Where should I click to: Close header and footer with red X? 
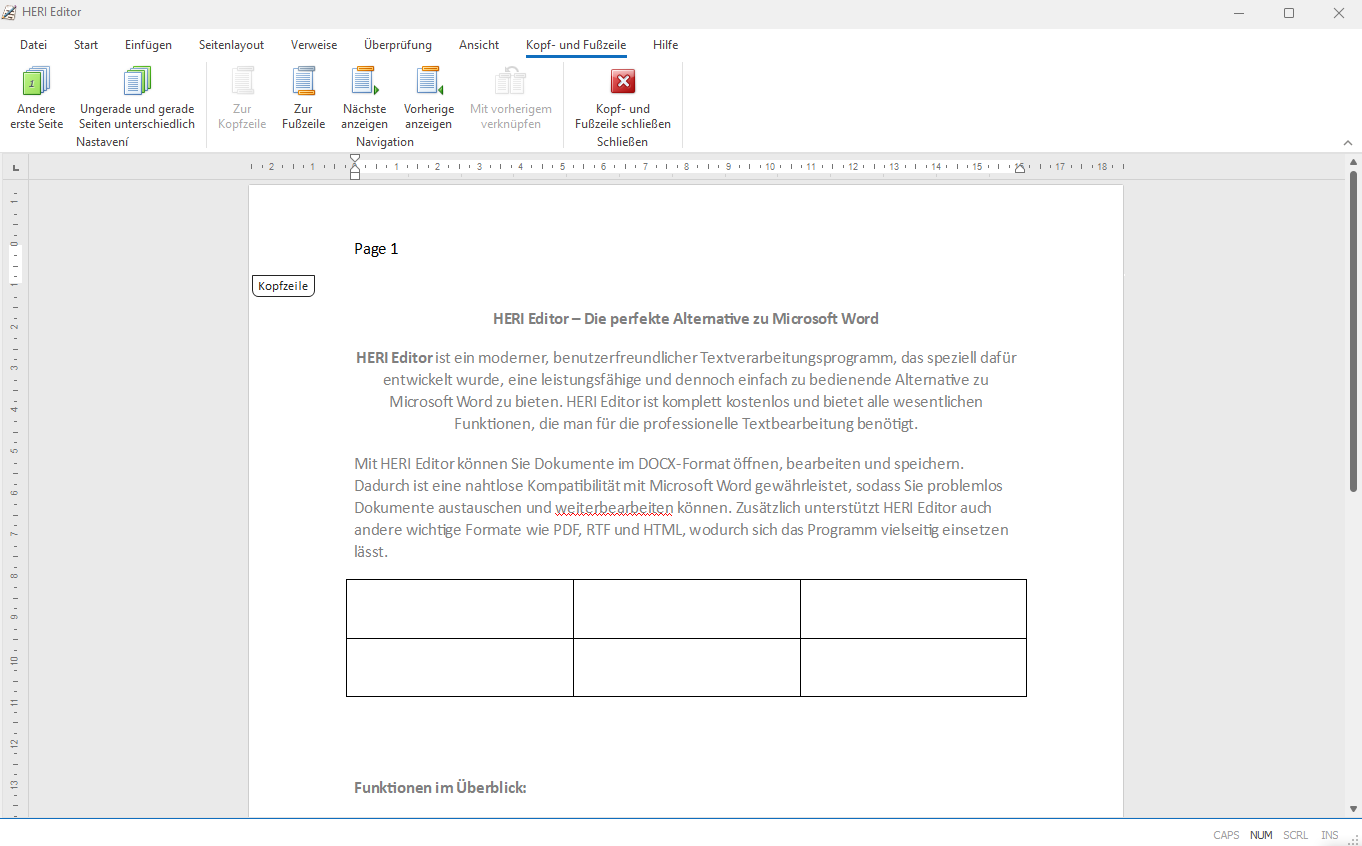click(x=623, y=81)
